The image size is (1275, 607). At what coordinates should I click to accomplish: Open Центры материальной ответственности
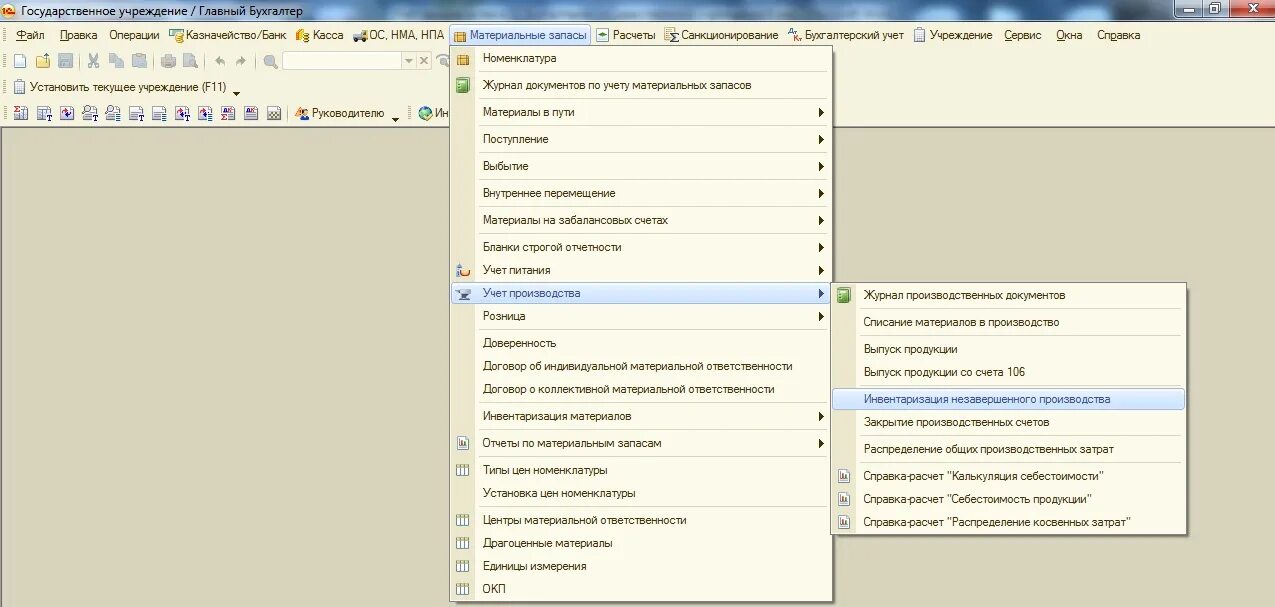coord(641,521)
